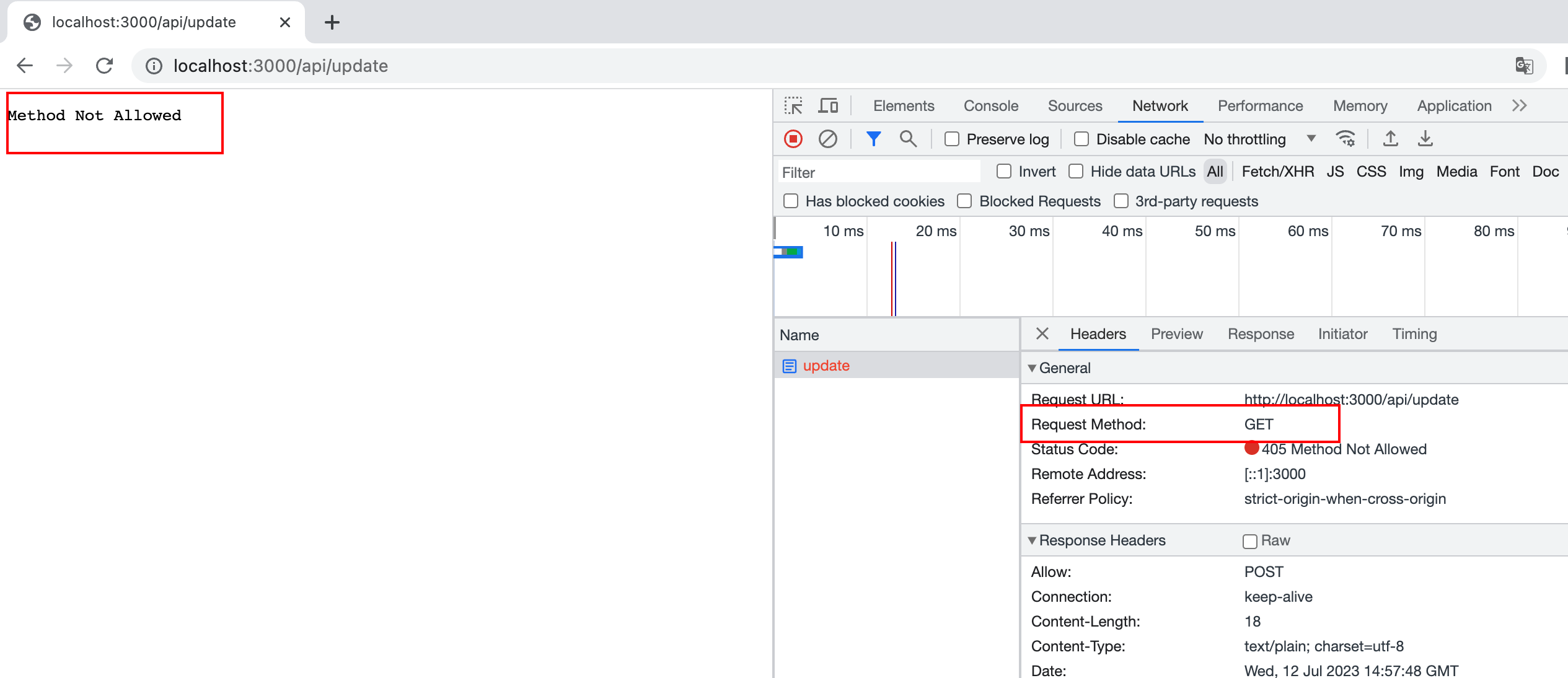Image resolution: width=1568 pixels, height=678 pixels.
Task: Collapse the General section
Action: click(1032, 368)
